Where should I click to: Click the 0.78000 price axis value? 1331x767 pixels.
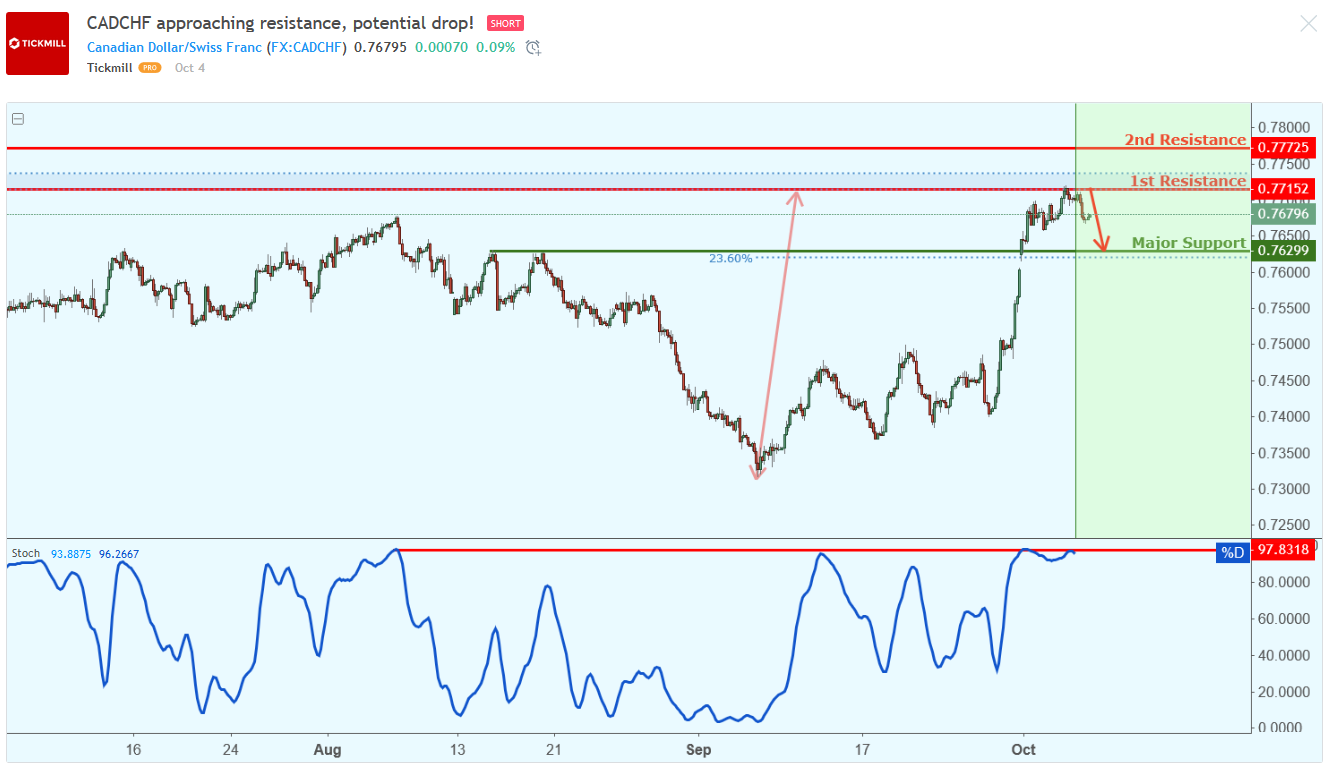[x=1284, y=128]
